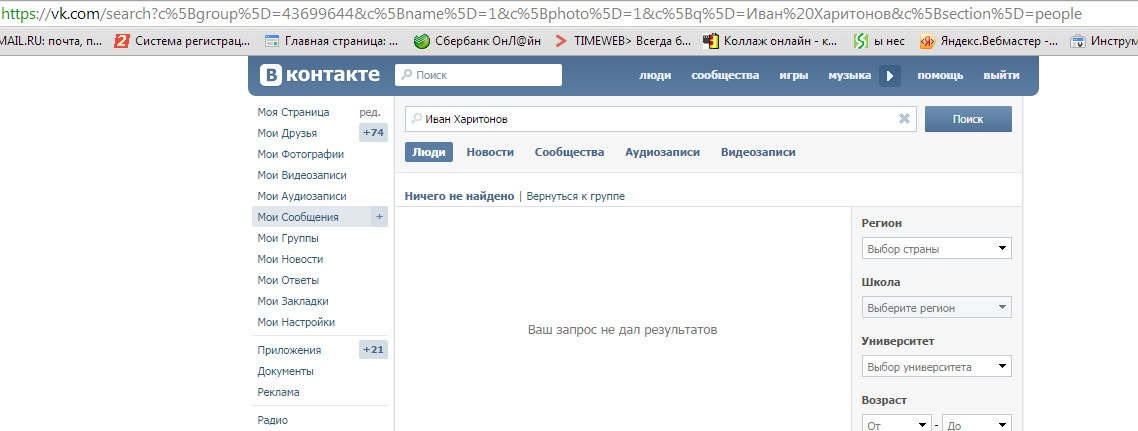Open Радио in sidebar
Viewport: 1138px width, 431px height.
click(x=272, y=419)
